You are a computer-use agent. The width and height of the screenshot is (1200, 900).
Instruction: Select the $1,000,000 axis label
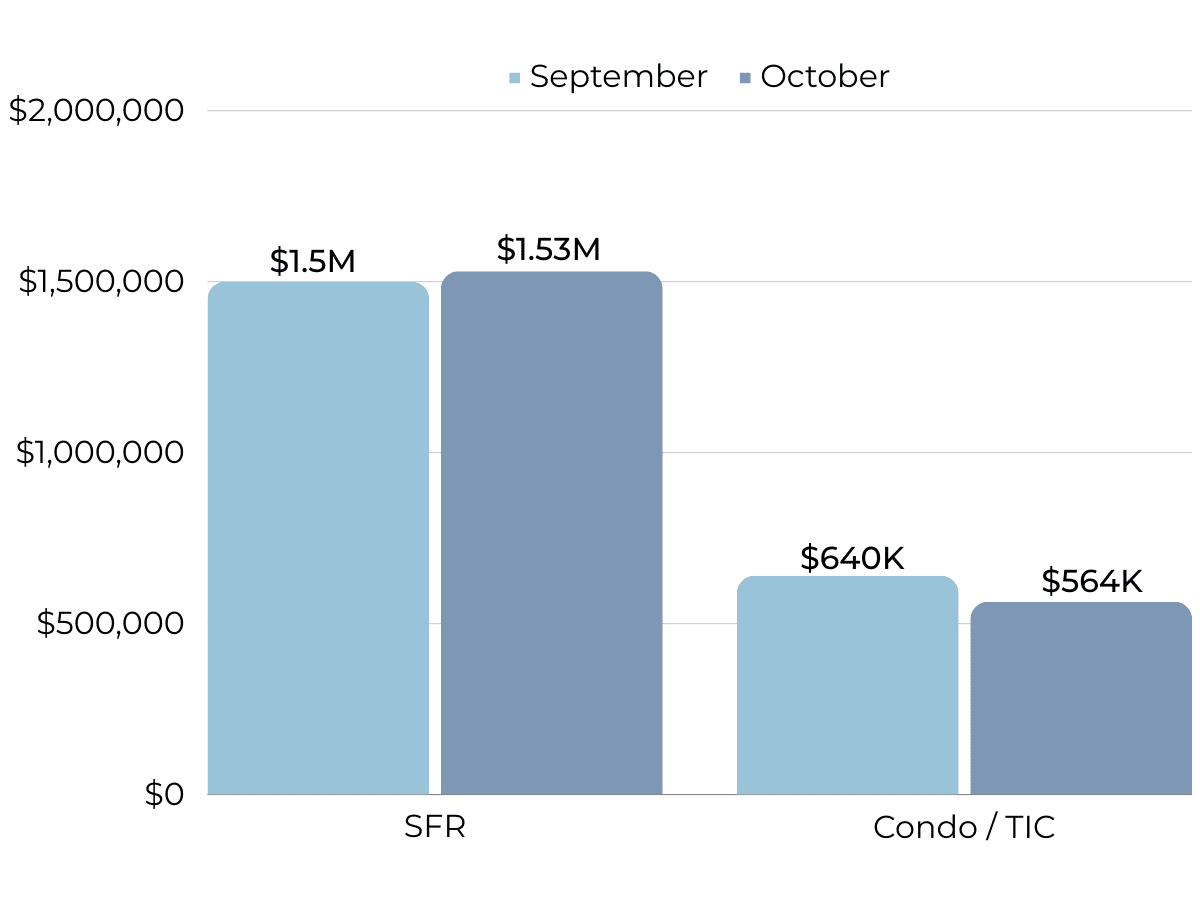[x=100, y=453]
